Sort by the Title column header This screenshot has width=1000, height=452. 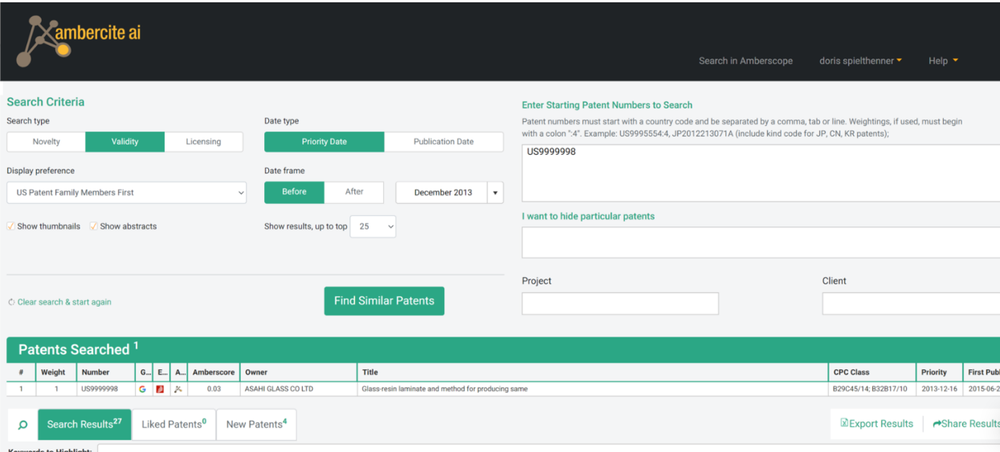point(592,372)
